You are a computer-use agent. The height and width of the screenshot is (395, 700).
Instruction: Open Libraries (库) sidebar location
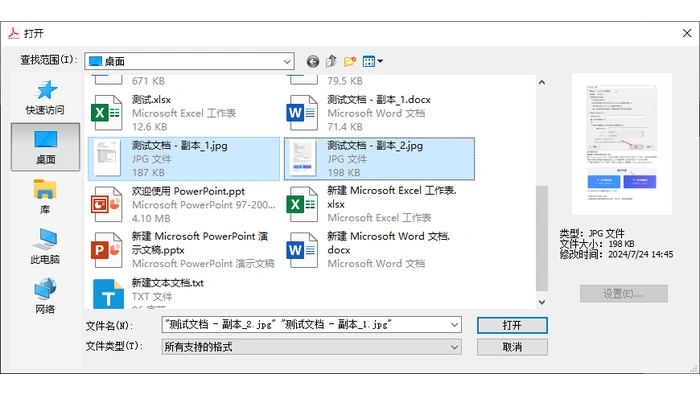pos(45,196)
